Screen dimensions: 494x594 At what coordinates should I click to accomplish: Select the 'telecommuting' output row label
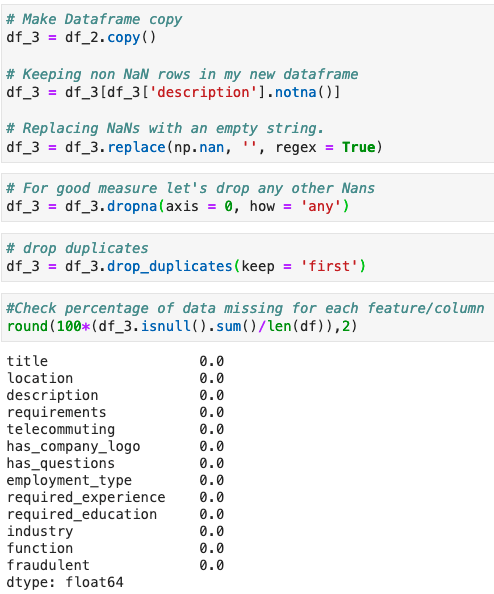[x=61, y=429]
